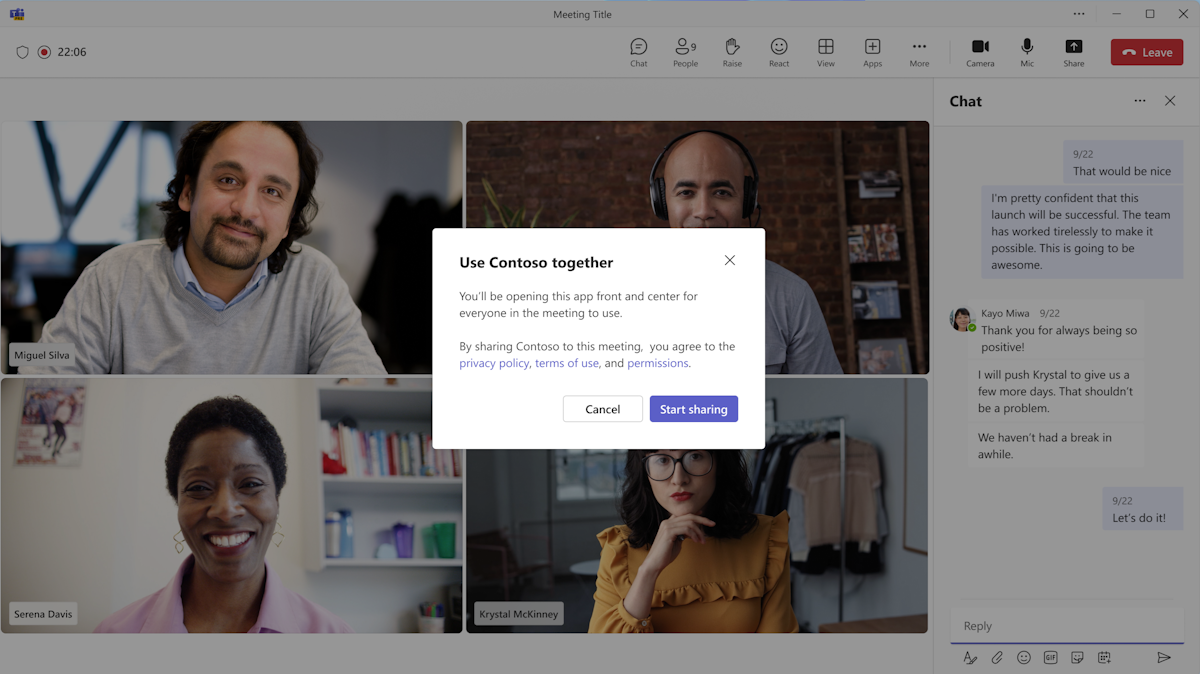Click the Reply message input field
Viewport: 1200px width, 674px height.
1067,626
